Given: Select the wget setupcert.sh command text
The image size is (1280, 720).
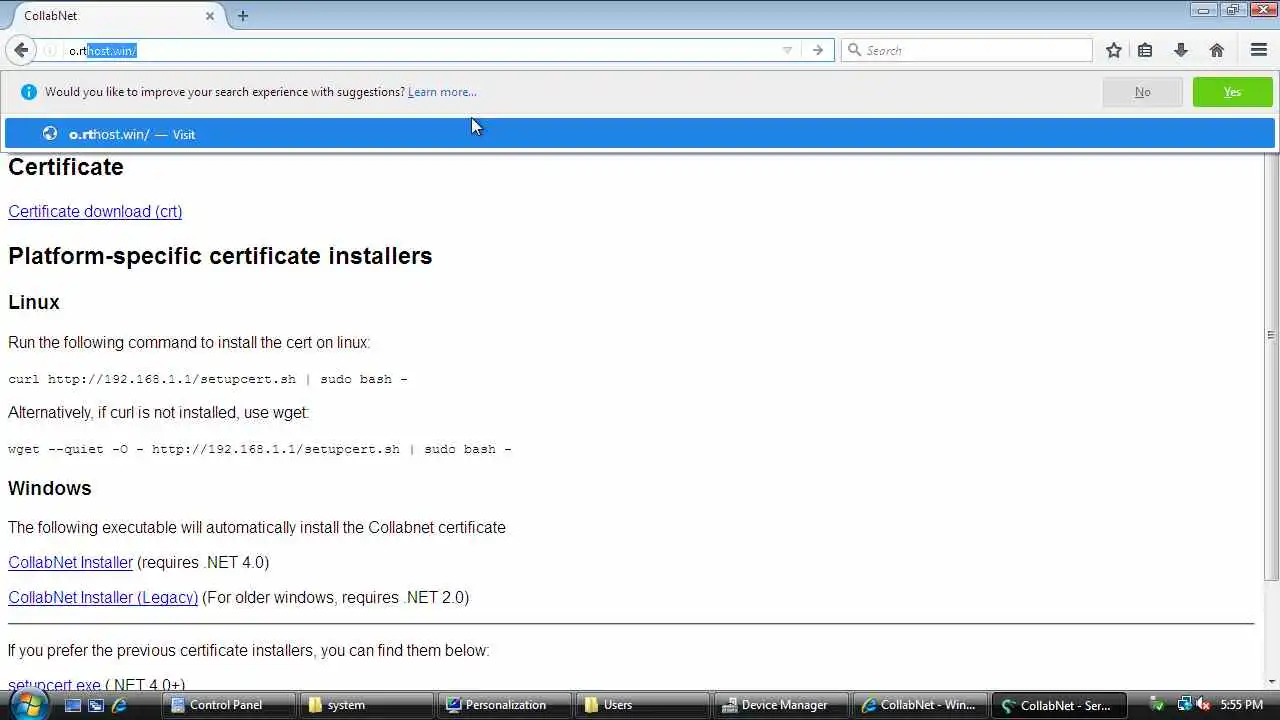Looking at the screenshot, I should 260,449.
